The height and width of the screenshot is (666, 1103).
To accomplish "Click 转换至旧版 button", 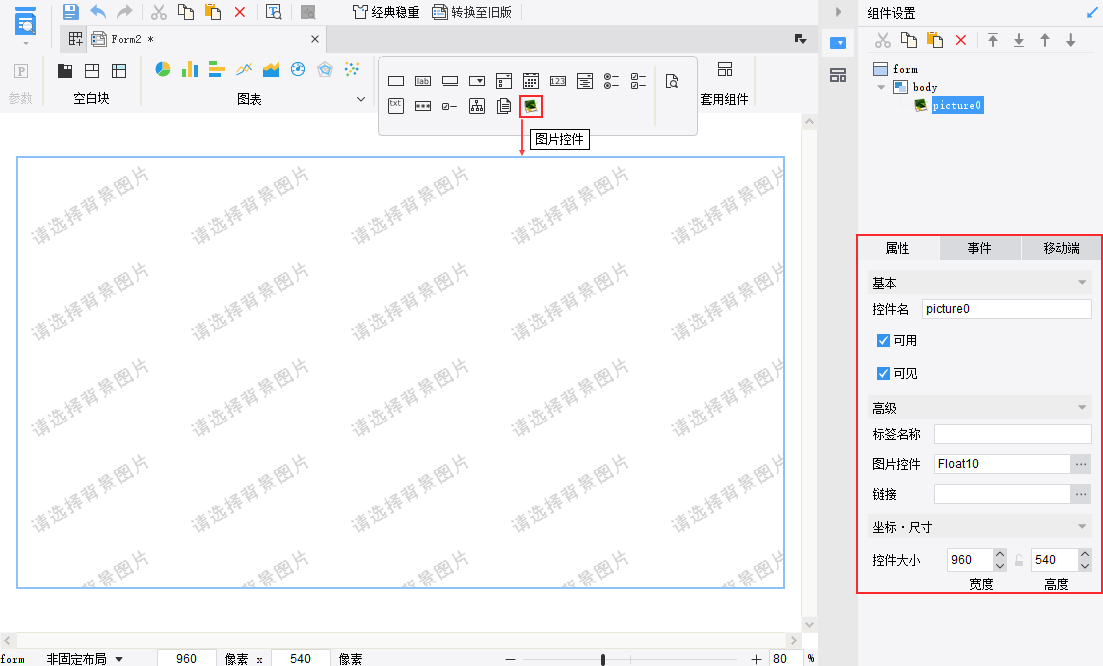I will pyautogui.click(x=472, y=12).
